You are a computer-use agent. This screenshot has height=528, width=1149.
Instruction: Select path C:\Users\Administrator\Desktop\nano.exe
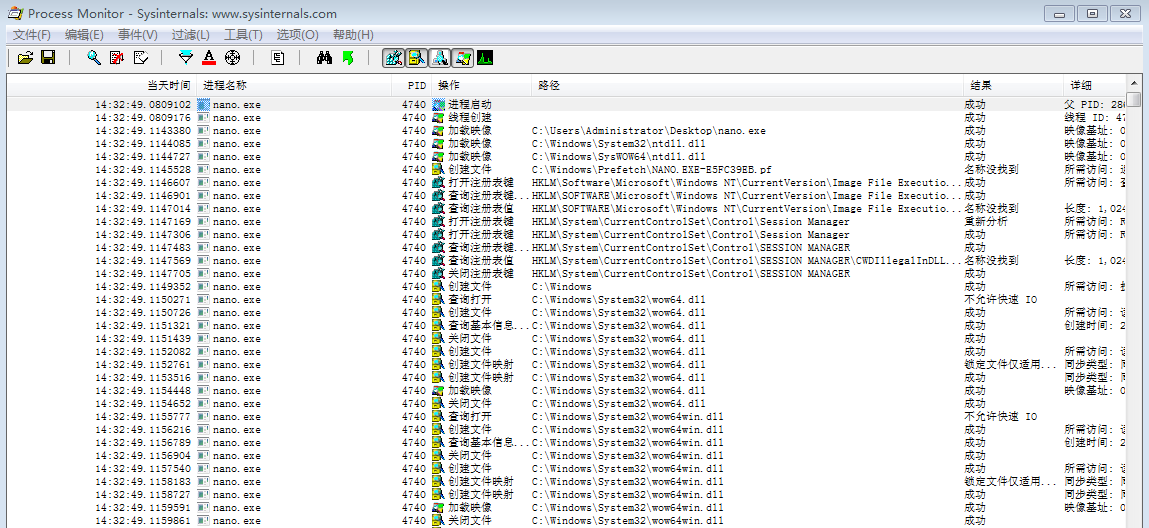click(649, 130)
